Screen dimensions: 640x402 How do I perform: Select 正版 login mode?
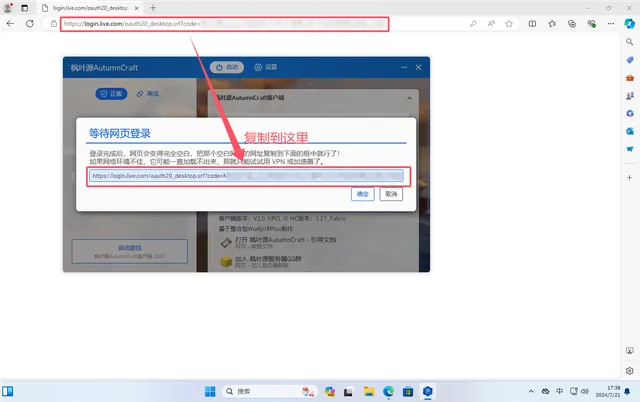click(x=111, y=93)
